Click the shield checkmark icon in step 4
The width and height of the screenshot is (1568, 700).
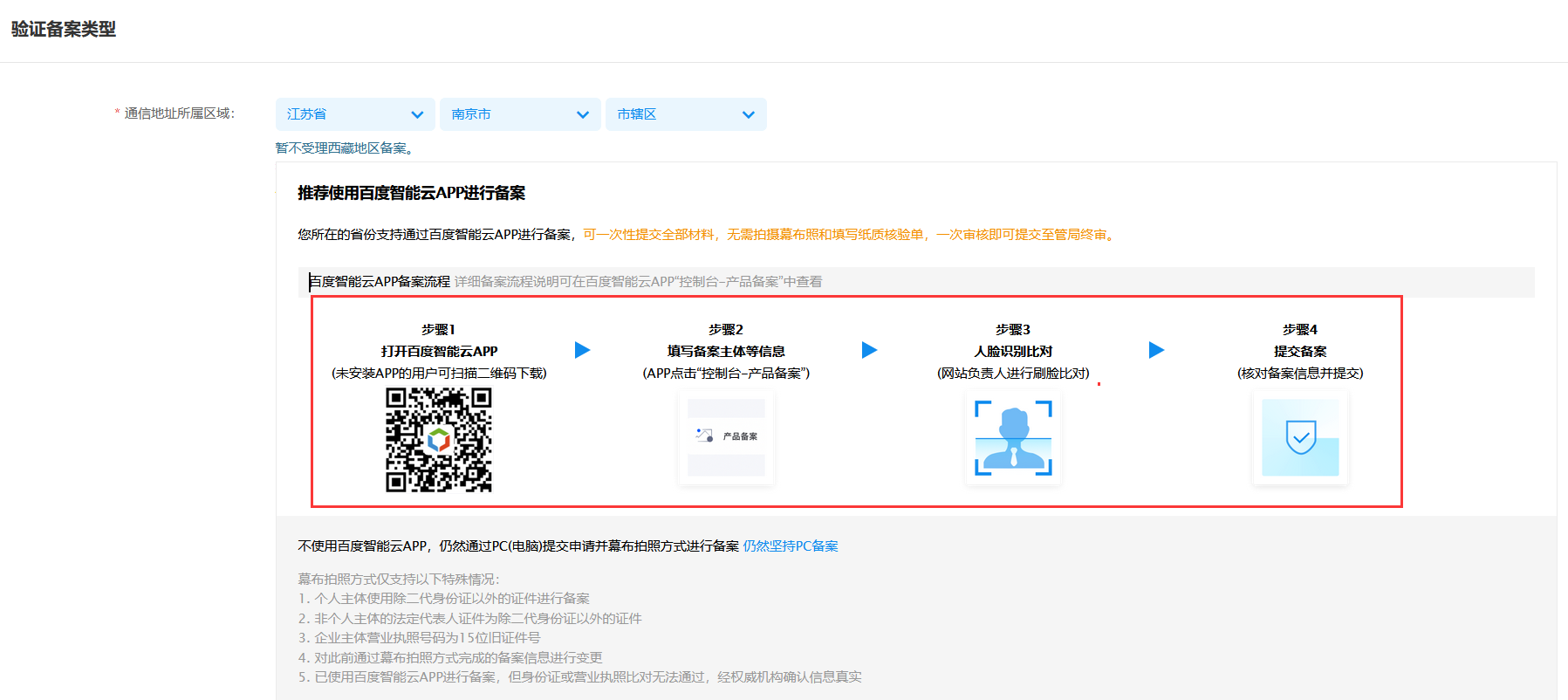pos(1300,437)
